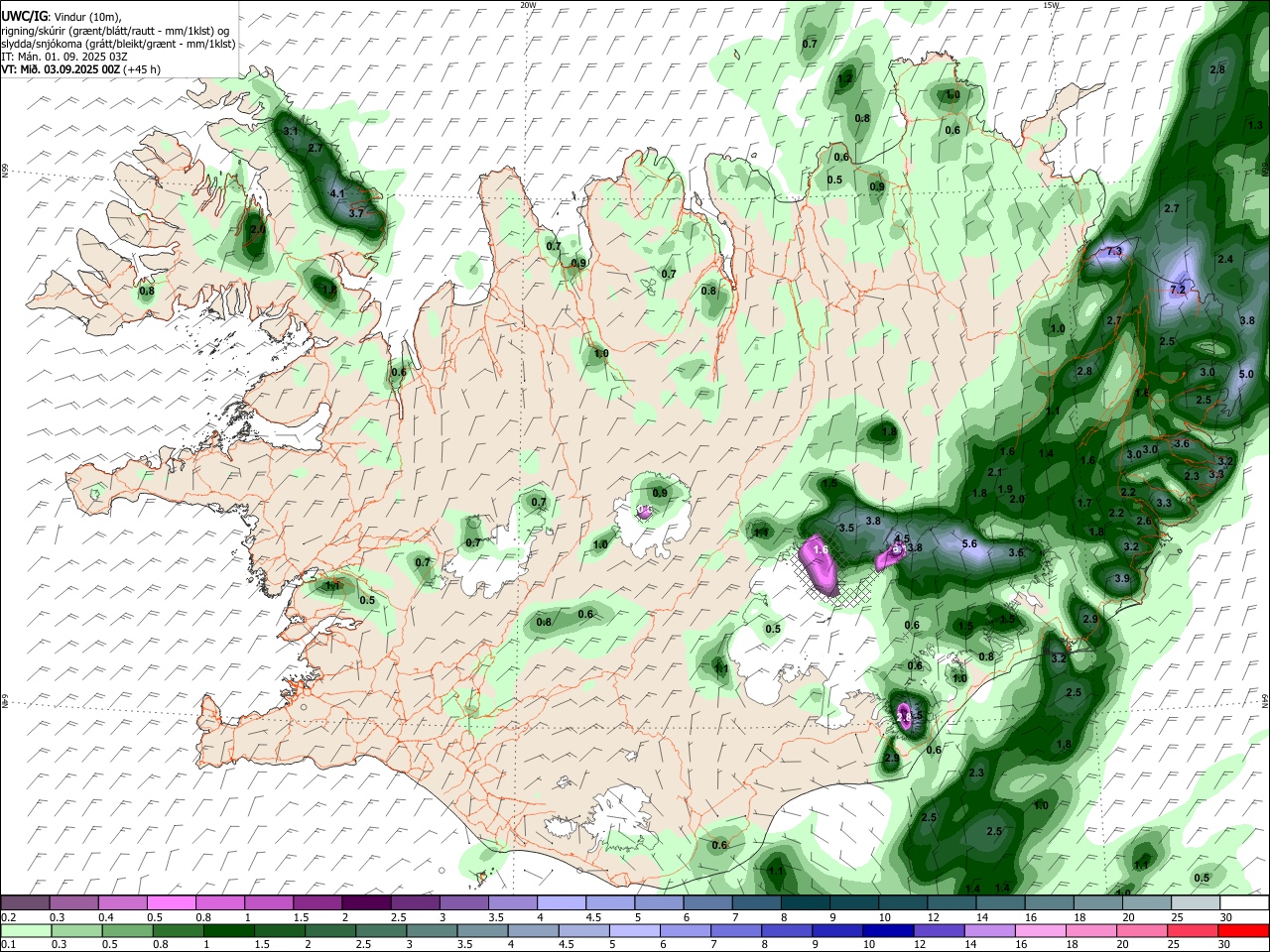Click the "20W" longitude label
Image resolution: width=1270 pixels, height=952 pixels.
click(528, 5)
